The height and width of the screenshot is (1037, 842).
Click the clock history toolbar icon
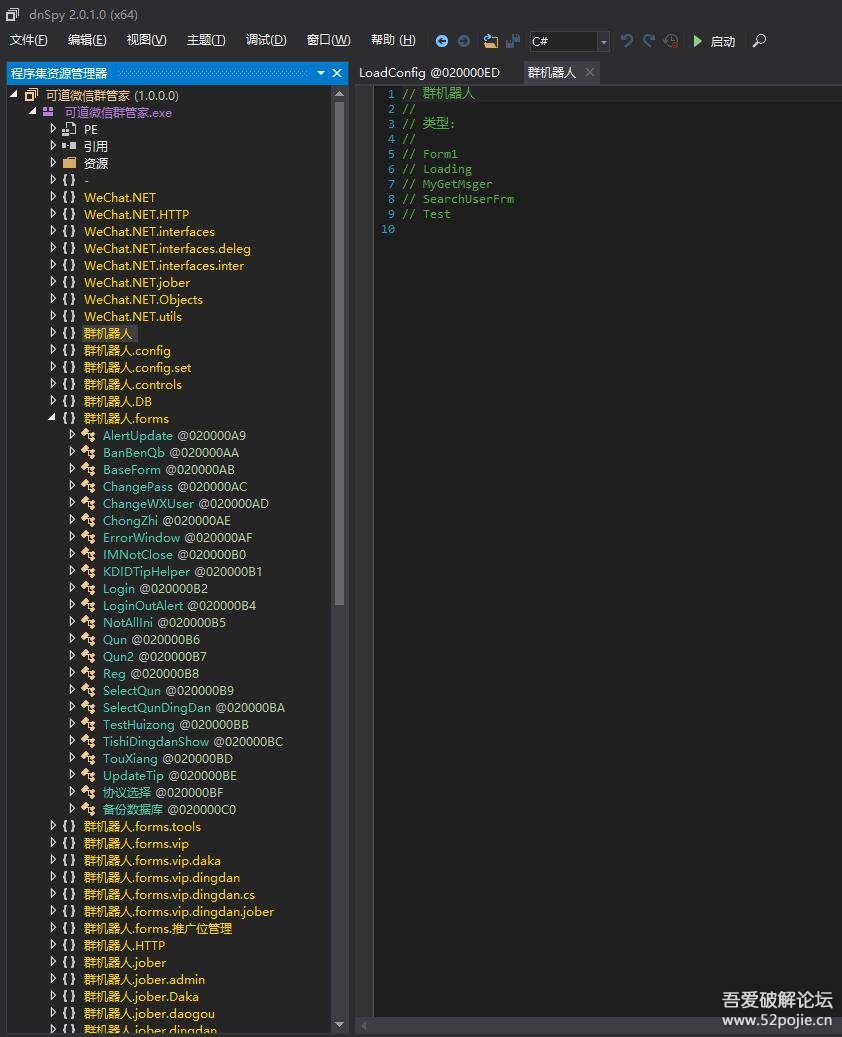671,41
